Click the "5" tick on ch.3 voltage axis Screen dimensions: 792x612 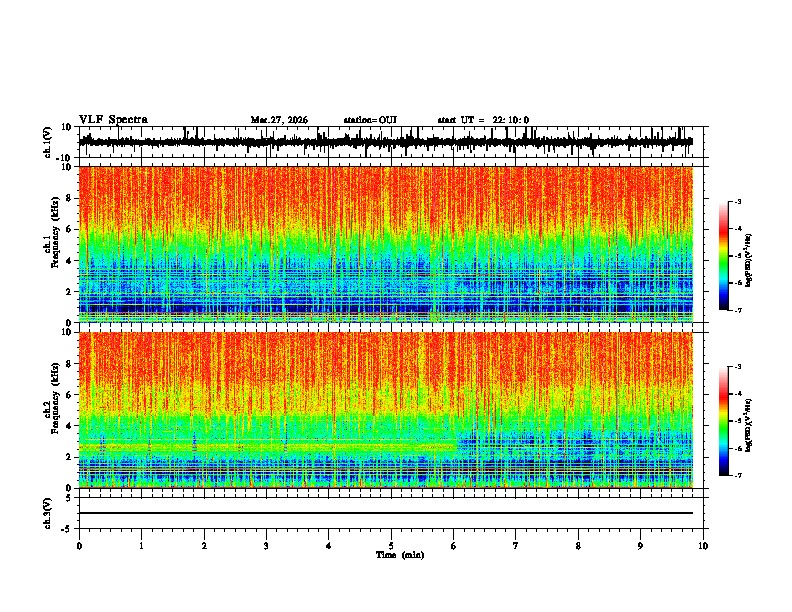tap(69, 498)
